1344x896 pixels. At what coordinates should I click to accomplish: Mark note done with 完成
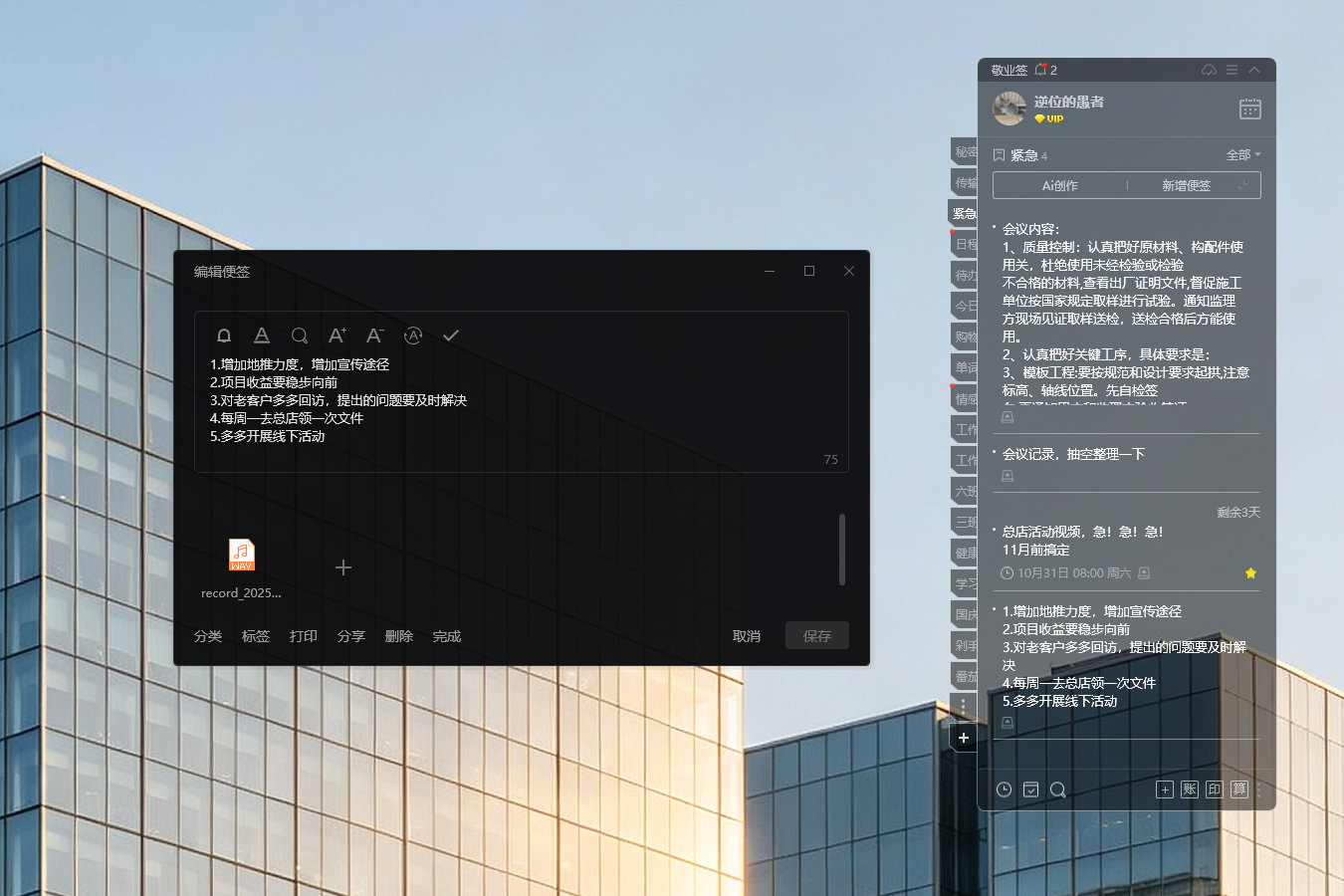click(x=447, y=636)
